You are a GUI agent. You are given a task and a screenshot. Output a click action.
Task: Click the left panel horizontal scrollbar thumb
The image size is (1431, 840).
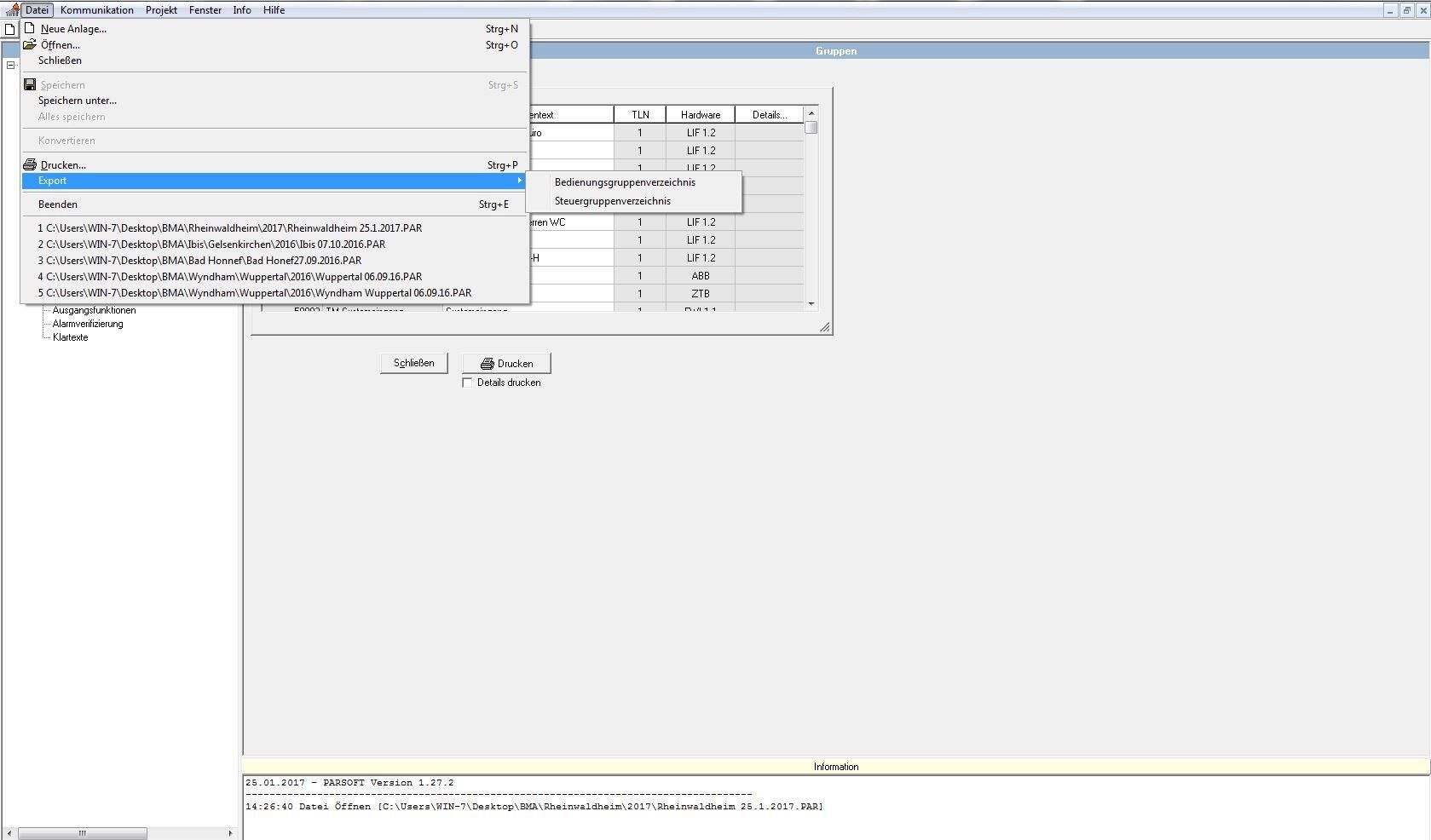click(83, 833)
